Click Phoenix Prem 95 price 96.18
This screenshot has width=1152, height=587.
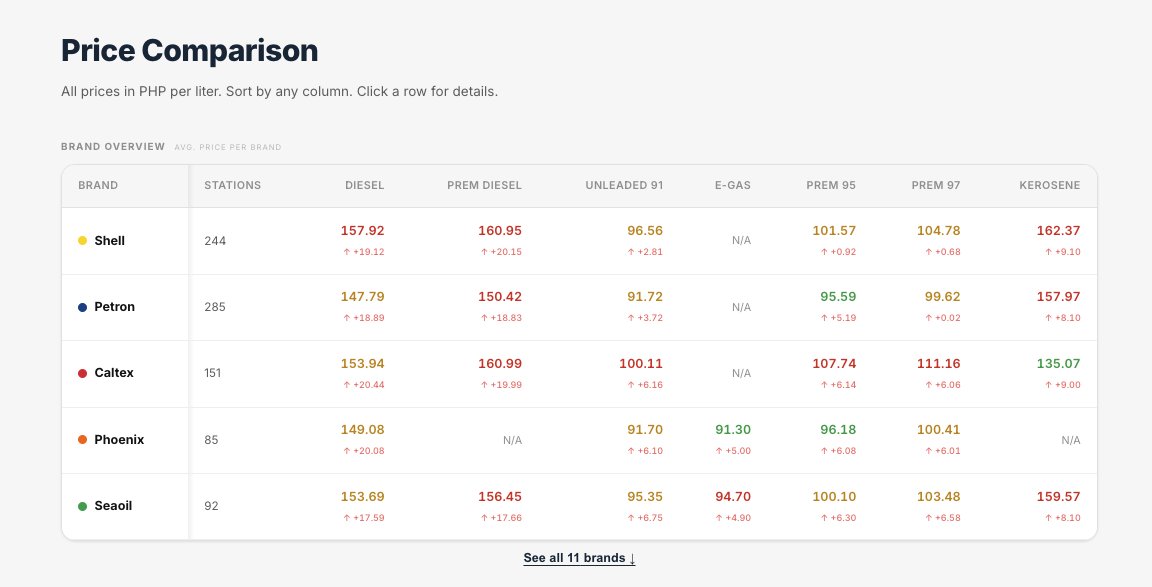[x=838, y=430]
